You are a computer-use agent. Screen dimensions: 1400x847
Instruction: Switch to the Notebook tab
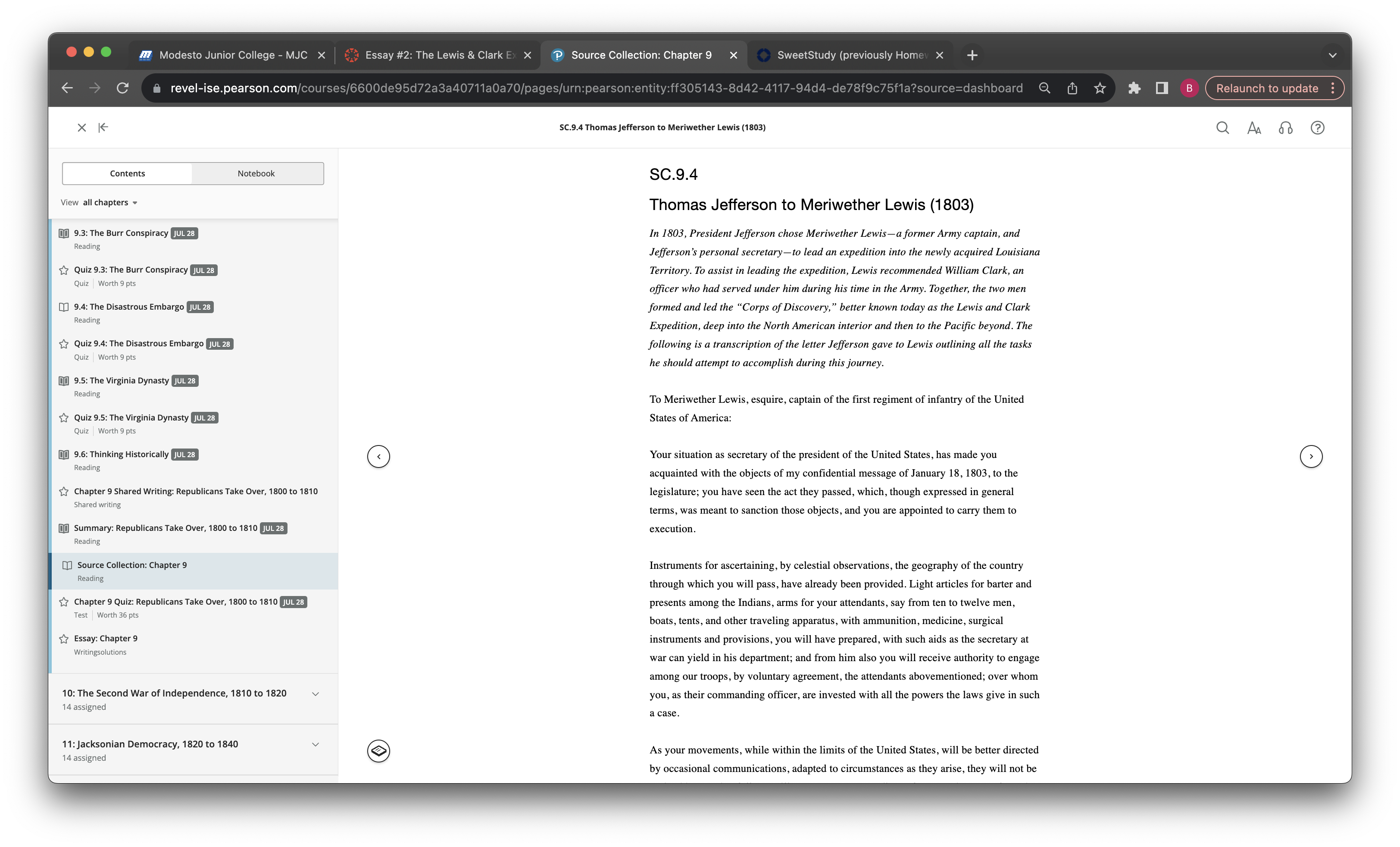(256, 173)
